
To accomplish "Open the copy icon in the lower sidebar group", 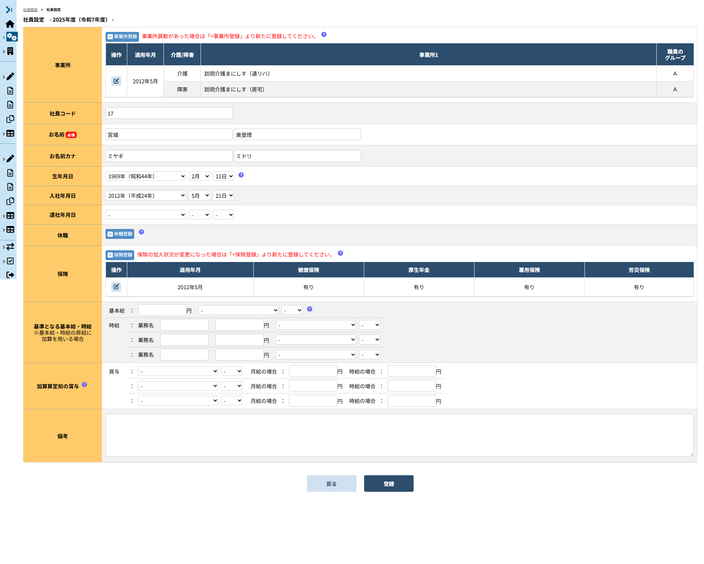I will pos(10,201).
